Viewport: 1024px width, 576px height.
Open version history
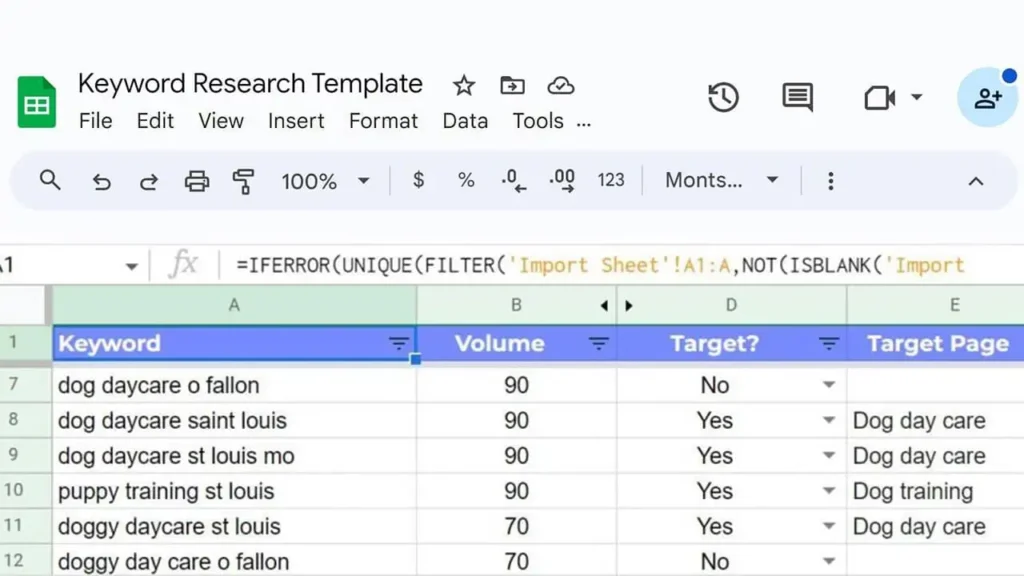tap(723, 97)
